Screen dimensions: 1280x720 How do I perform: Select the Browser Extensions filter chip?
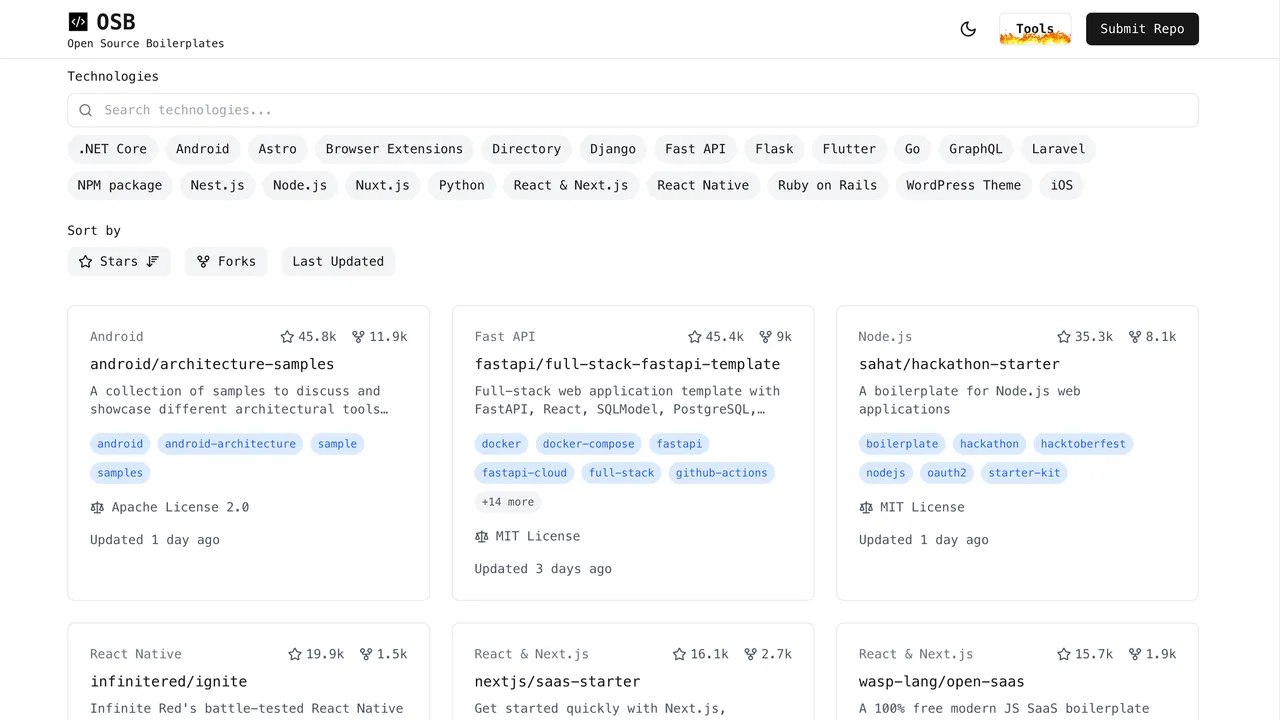point(394,149)
